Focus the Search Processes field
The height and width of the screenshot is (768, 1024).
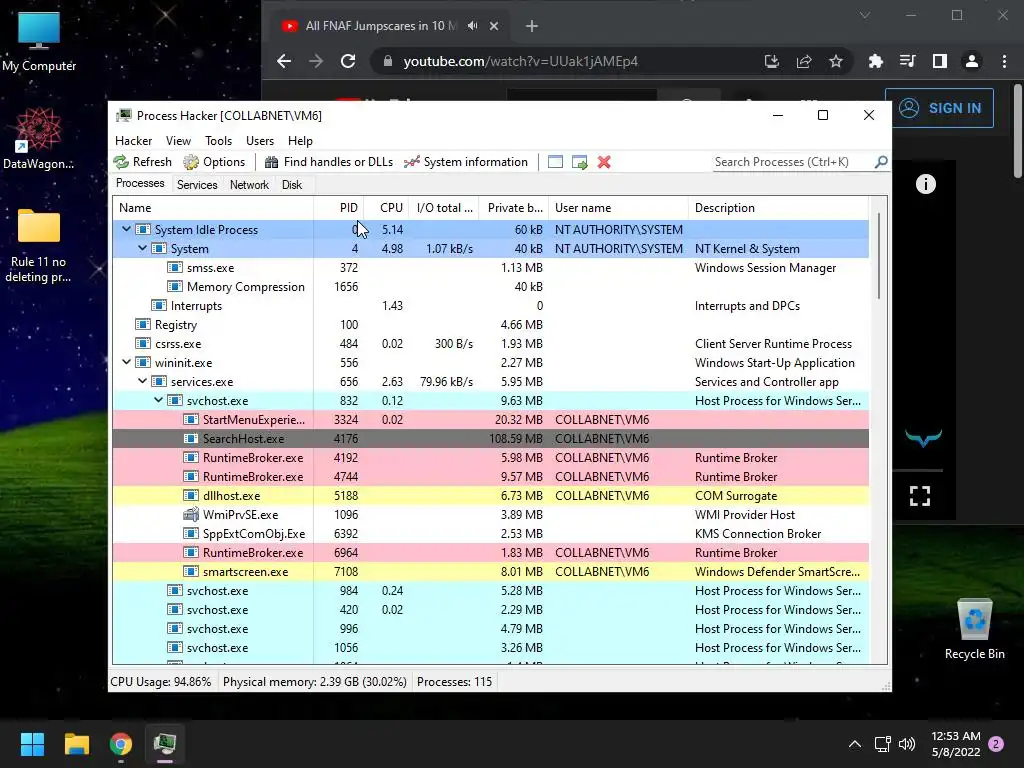[x=793, y=162]
